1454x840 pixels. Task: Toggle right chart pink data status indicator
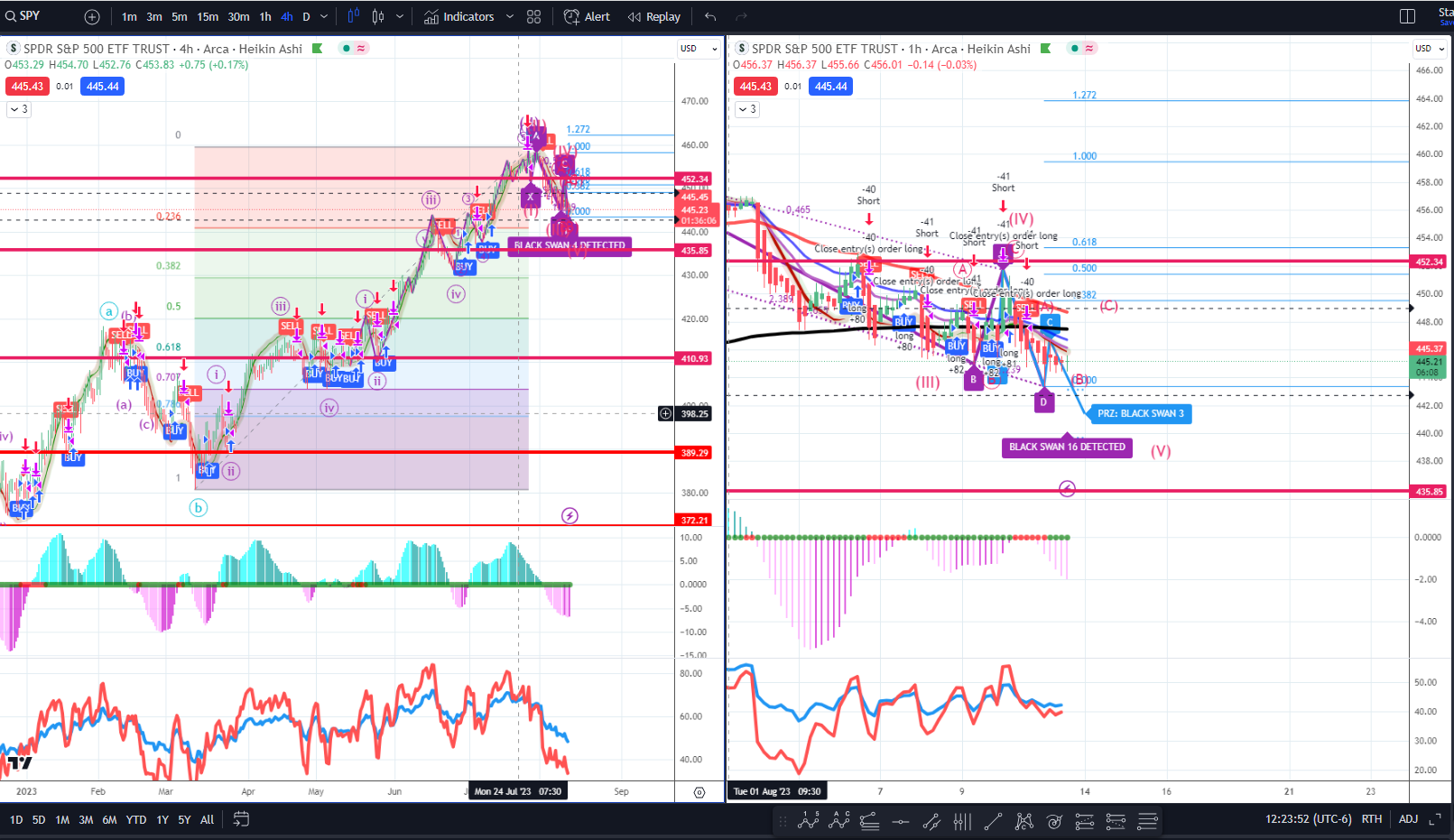(1089, 49)
